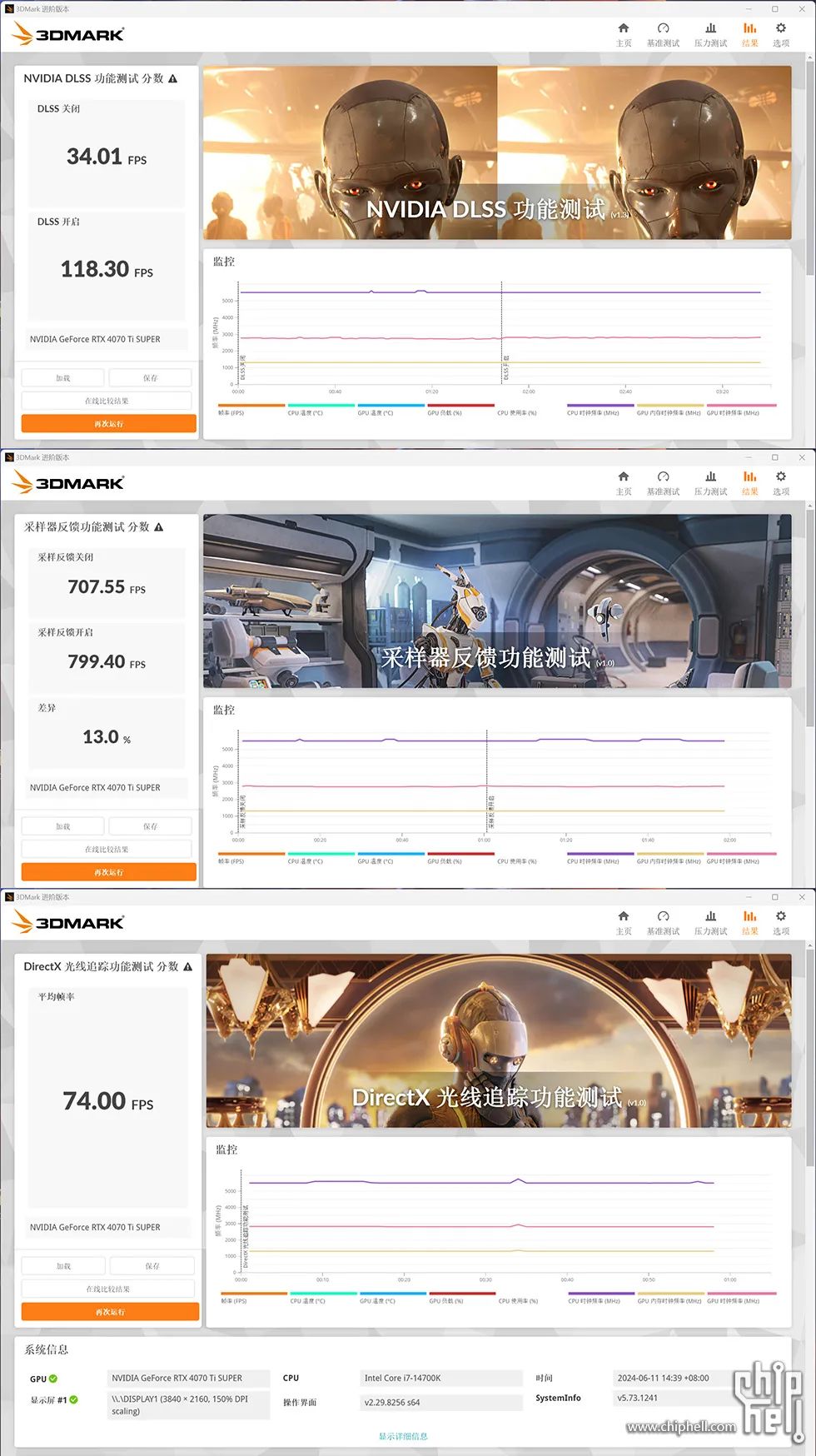Click 保存 button in 采样器反馈 window
Screen dimensions: 816x1456
[150, 826]
